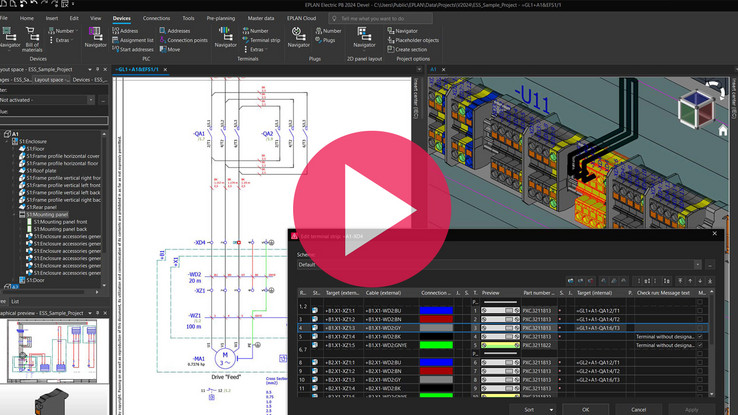The image size is (738, 415).
Task: Open the Sort button dropdown arrow
Action: point(551,410)
